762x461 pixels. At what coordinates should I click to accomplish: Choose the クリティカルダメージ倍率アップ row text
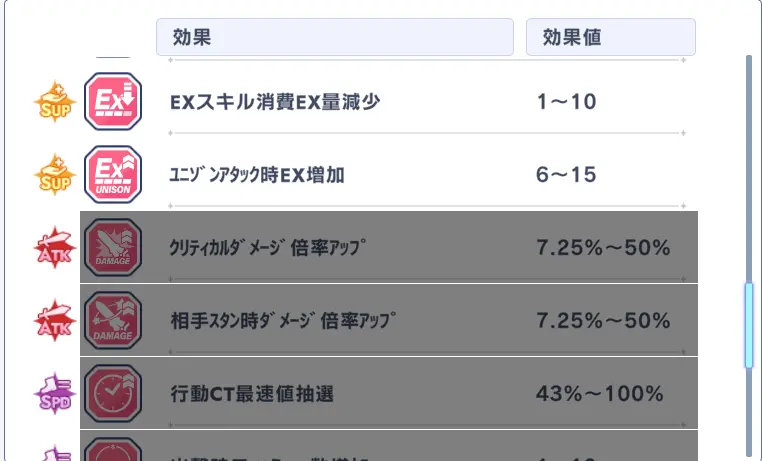tap(268, 248)
